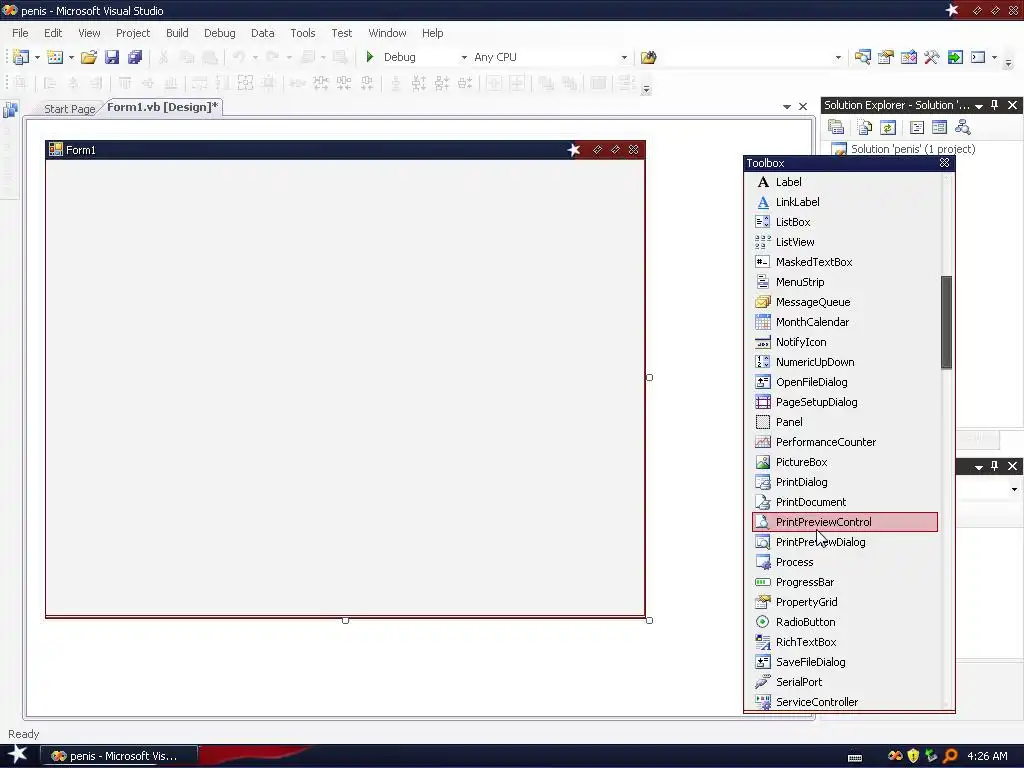Open the Project menu
The image size is (1024, 768).
tap(133, 33)
